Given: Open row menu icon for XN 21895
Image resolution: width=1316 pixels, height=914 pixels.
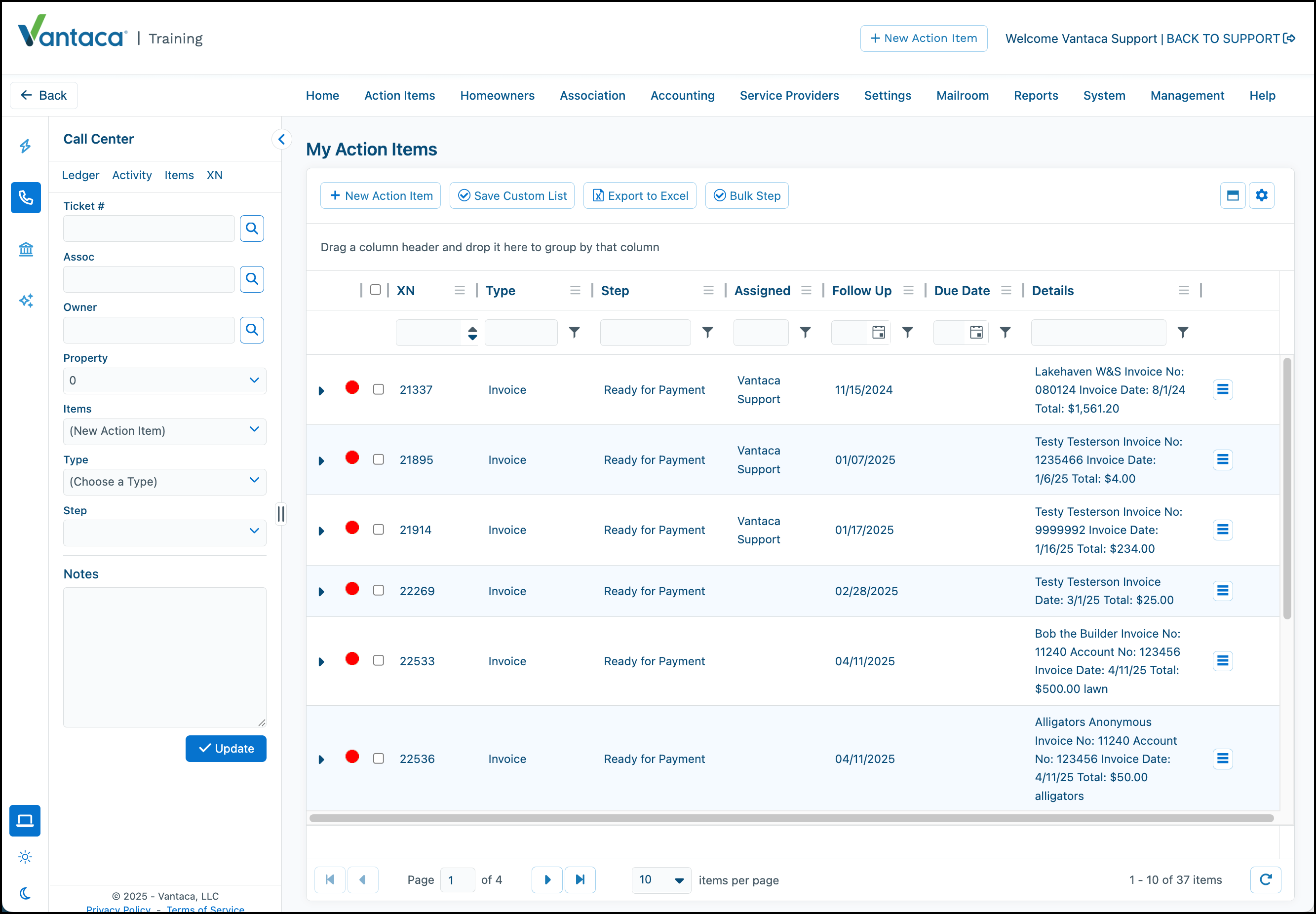Looking at the screenshot, I should click(1223, 460).
